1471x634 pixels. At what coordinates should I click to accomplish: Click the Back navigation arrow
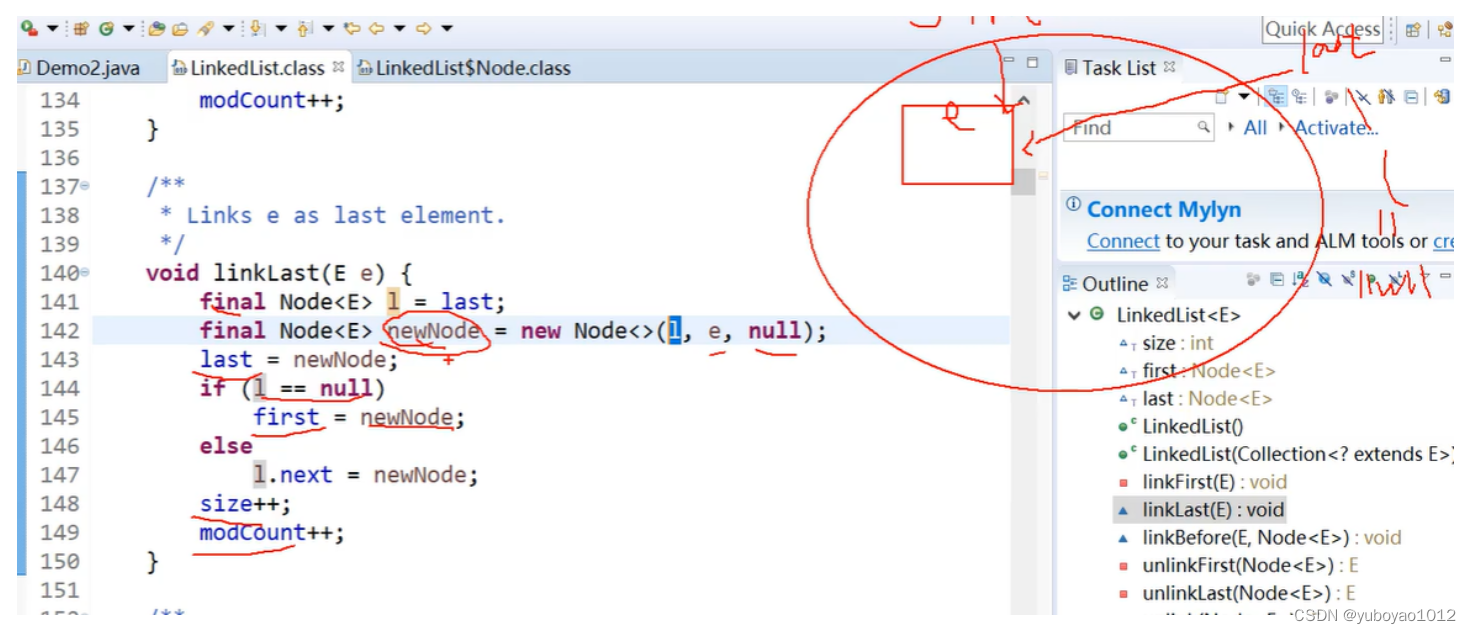pyautogui.click(x=376, y=28)
